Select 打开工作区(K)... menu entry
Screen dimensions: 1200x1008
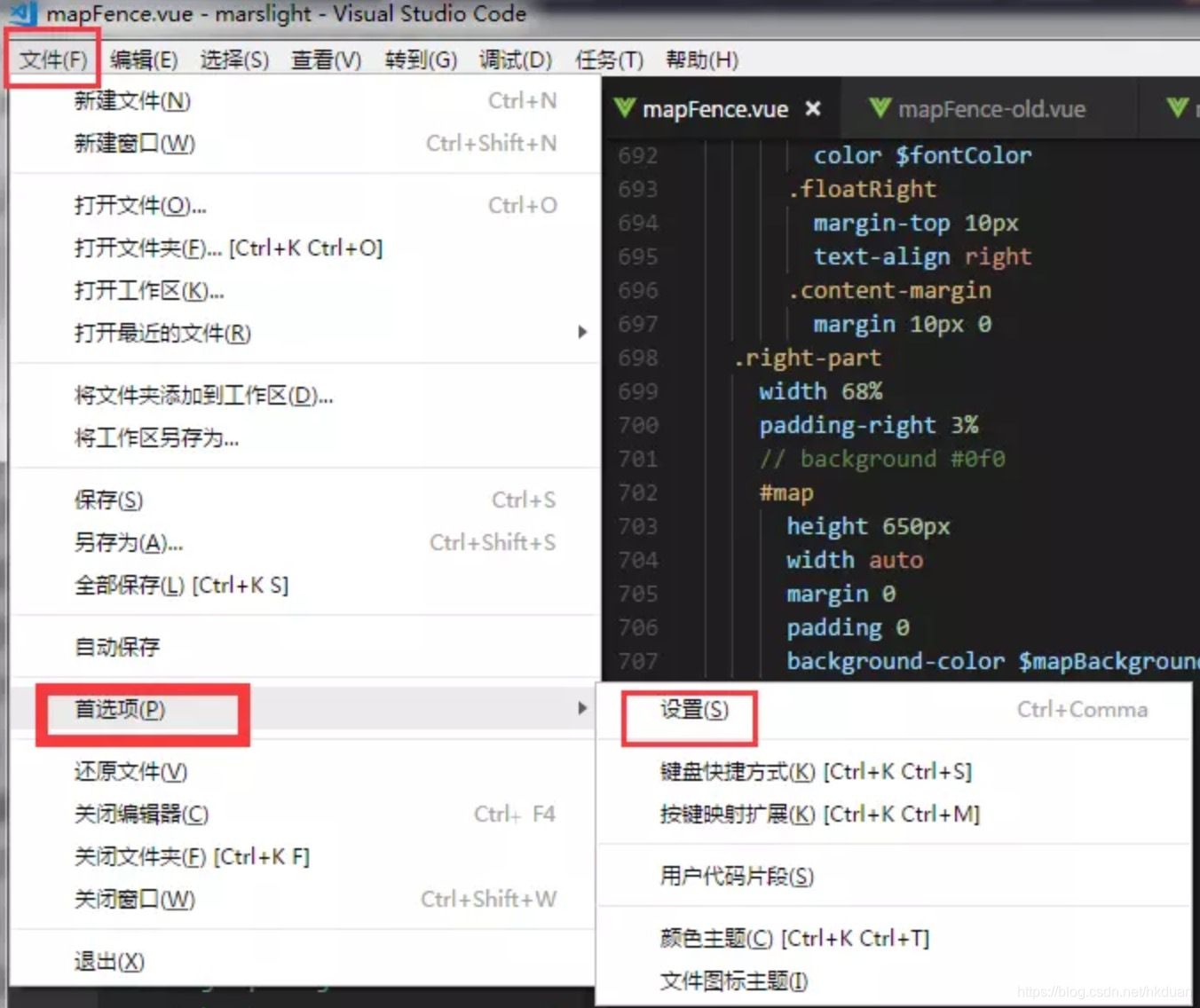(304, 291)
